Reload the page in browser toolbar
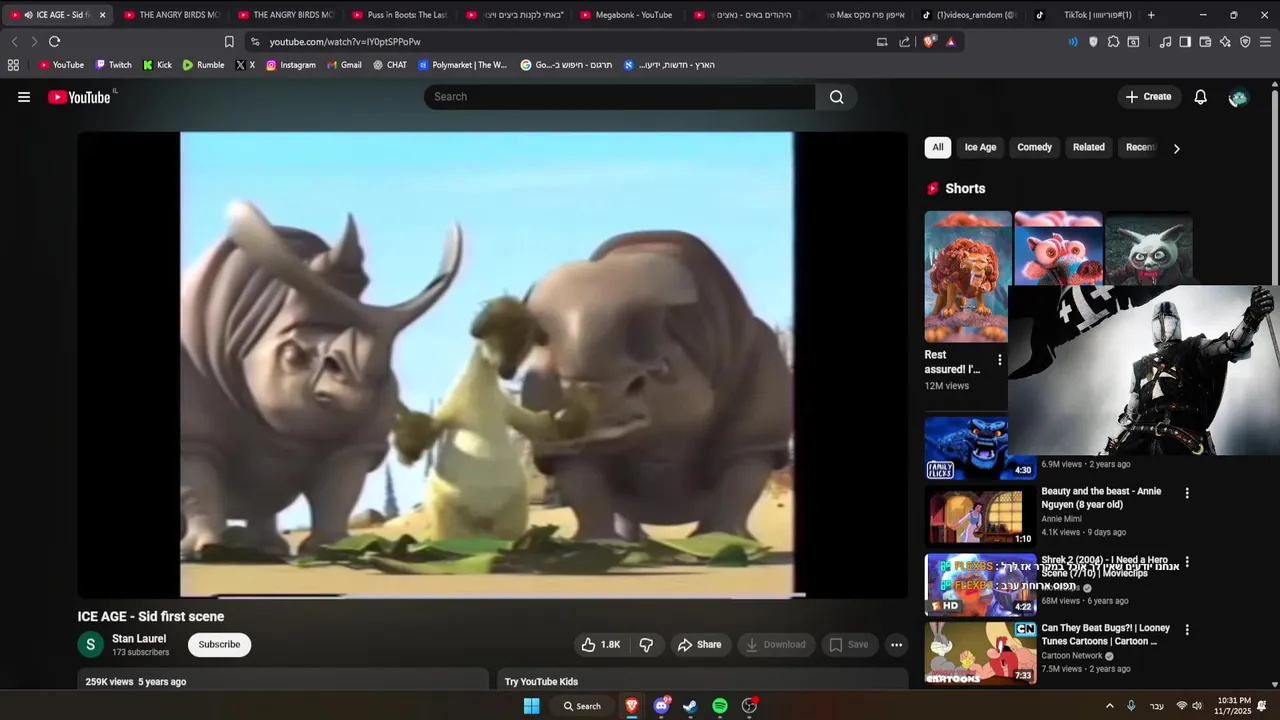1280x720 pixels. (x=54, y=42)
